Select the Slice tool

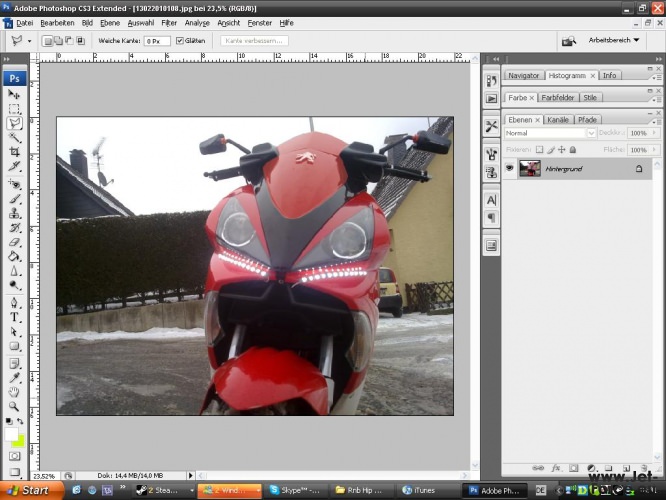click(x=14, y=166)
